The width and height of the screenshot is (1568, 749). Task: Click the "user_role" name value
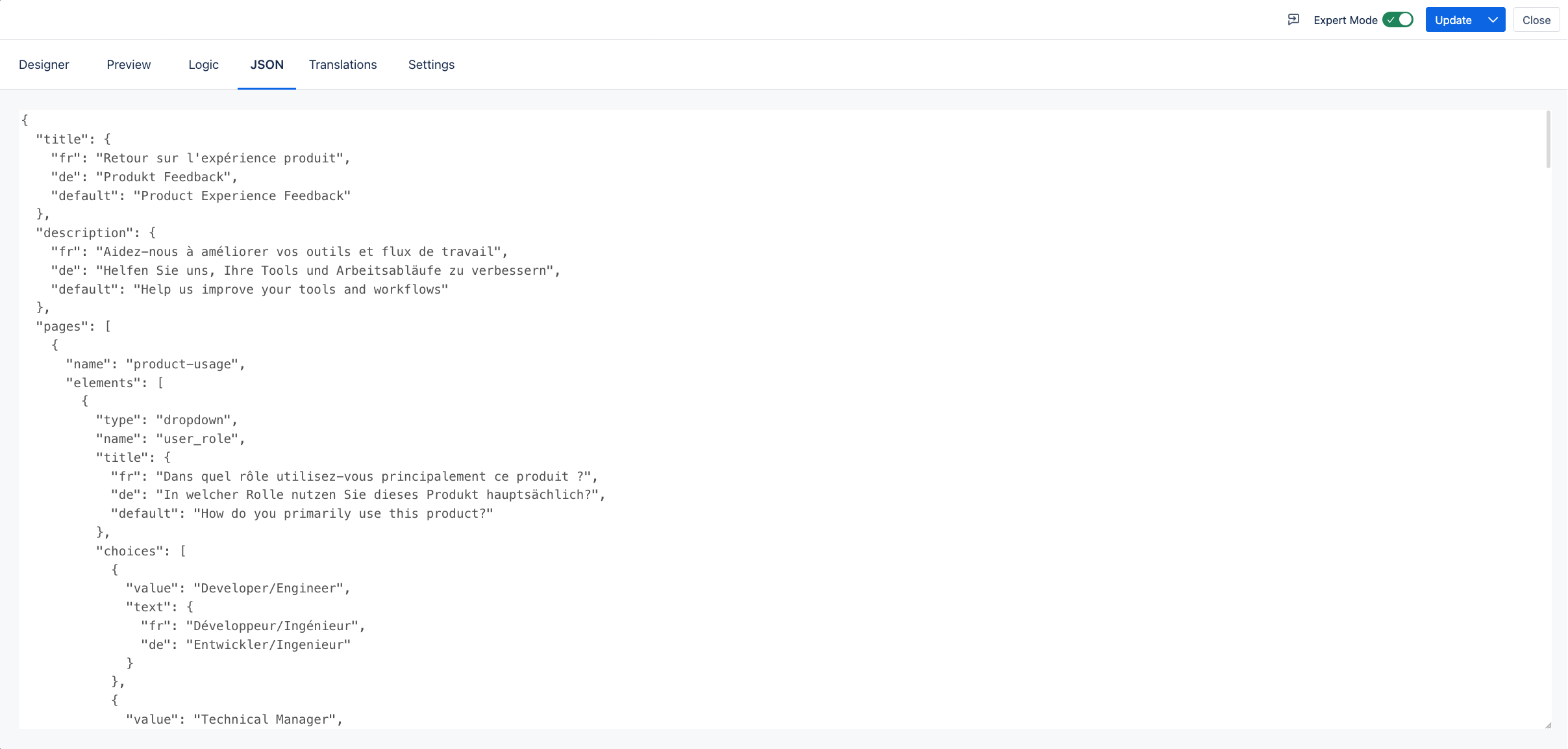[x=200, y=438]
